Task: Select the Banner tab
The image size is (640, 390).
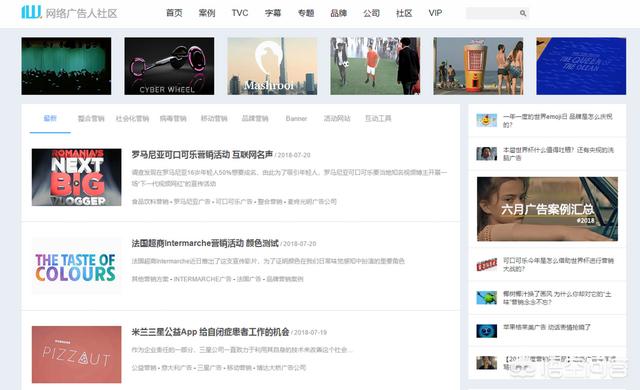Action: click(x=296, y=119)
